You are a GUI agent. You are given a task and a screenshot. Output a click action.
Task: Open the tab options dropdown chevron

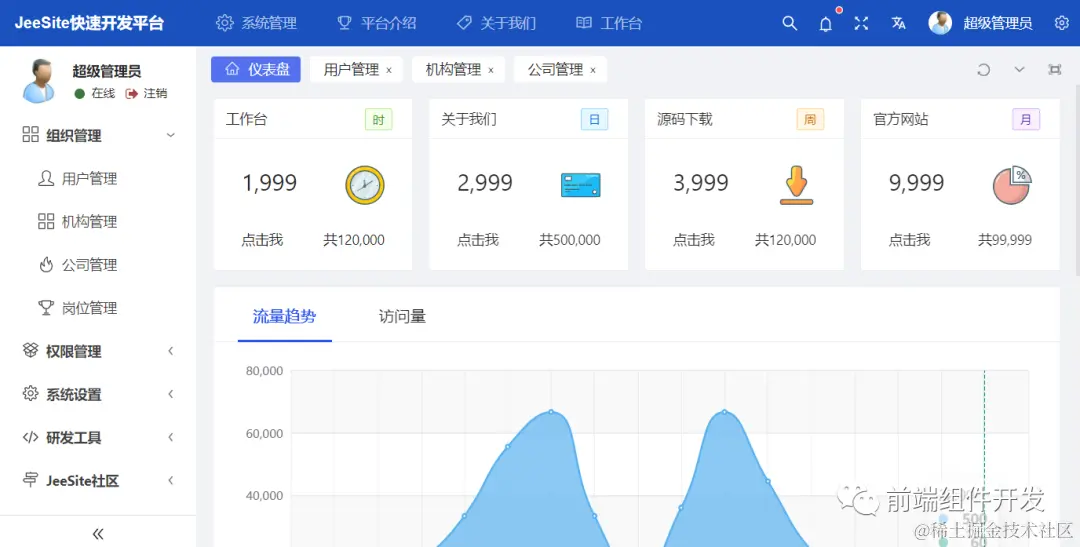(x=1019, y=70)
